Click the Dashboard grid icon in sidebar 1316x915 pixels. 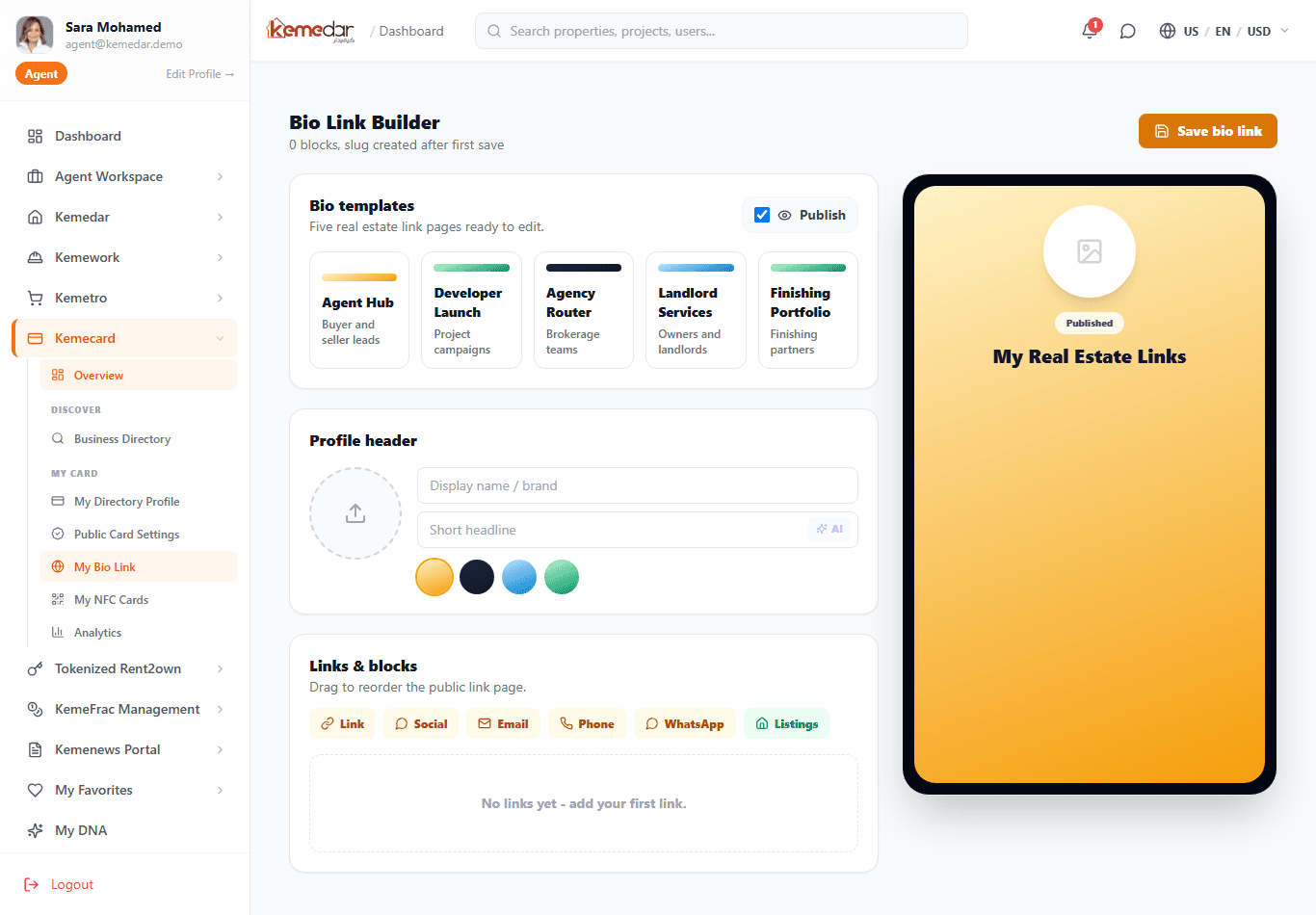point(36,136)
